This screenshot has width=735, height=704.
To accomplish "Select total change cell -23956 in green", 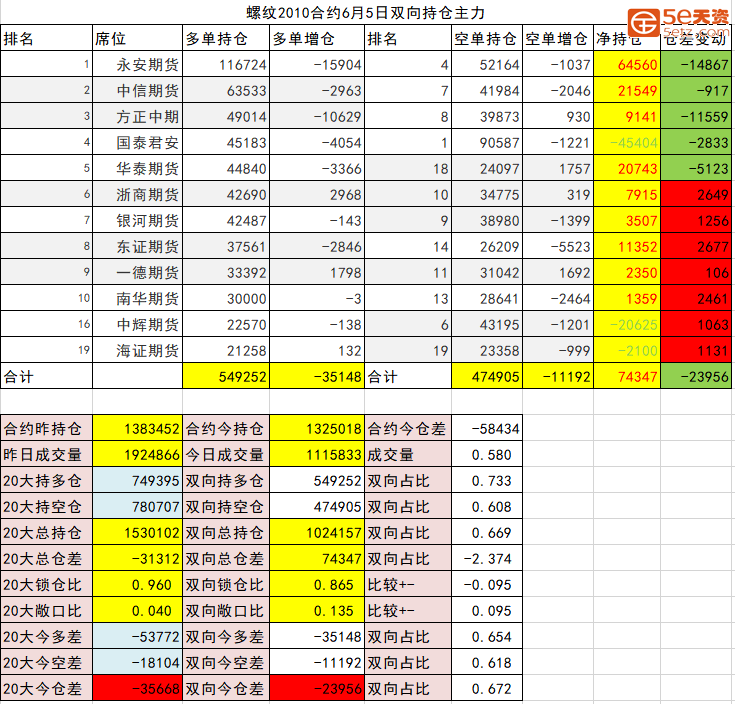I will 696,376.
